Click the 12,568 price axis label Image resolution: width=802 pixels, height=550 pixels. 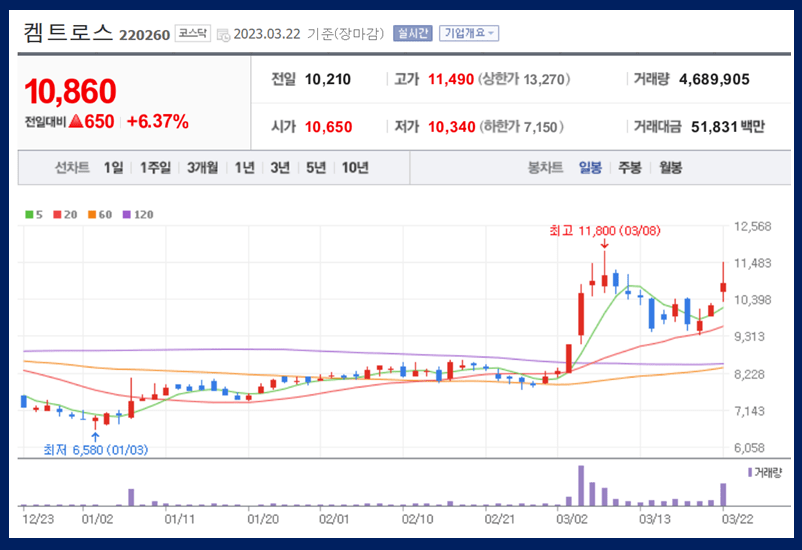[752, 226]
